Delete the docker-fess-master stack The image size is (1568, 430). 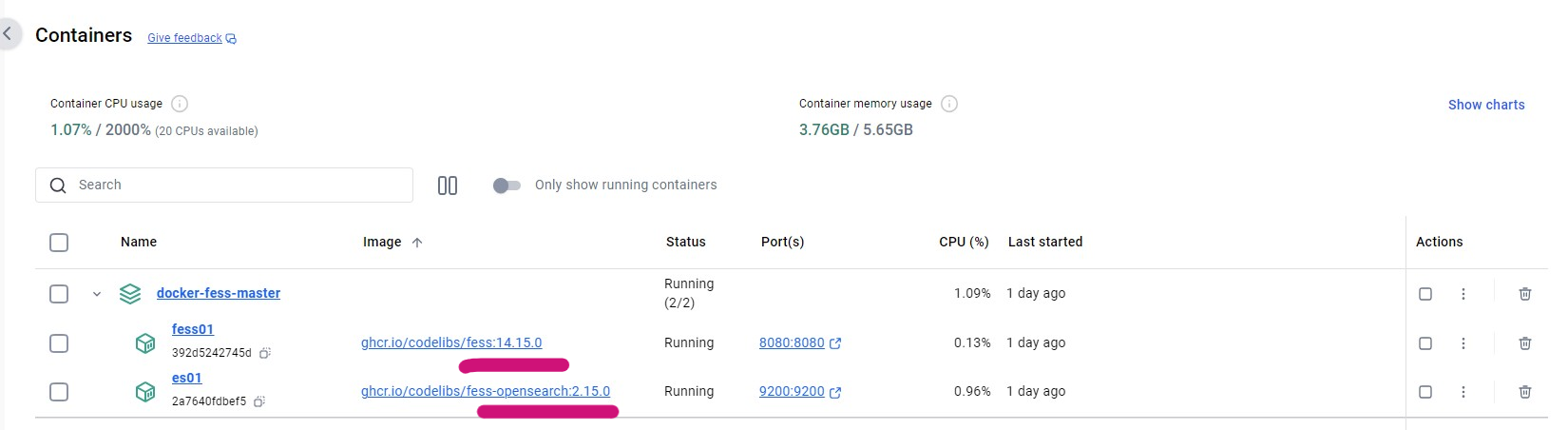[x=1524, y=294]
